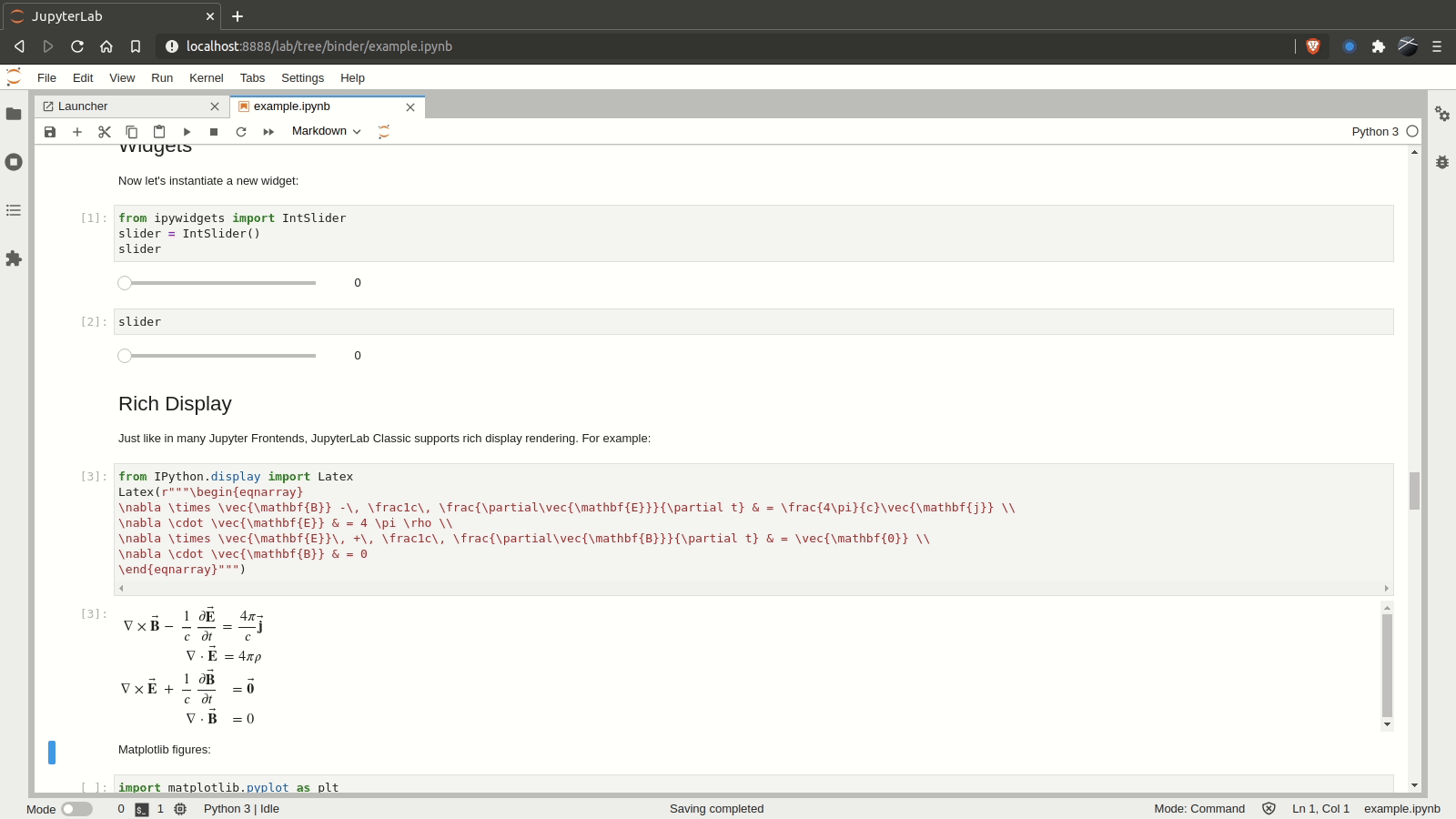Image resolution: width=1456 pixels, height=819 pixels.
Task: Select the 'Matplotlib figures:' markdown cell
Action: [x=165, y=750]
